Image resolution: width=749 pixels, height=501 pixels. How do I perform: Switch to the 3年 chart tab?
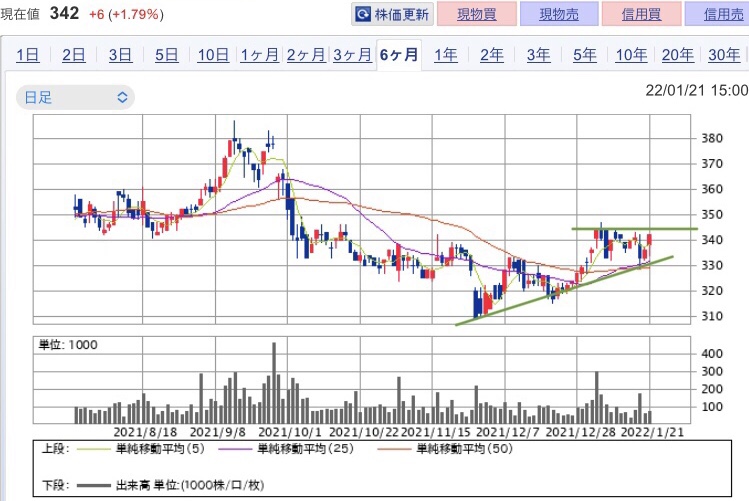click(x=538, y=55)
